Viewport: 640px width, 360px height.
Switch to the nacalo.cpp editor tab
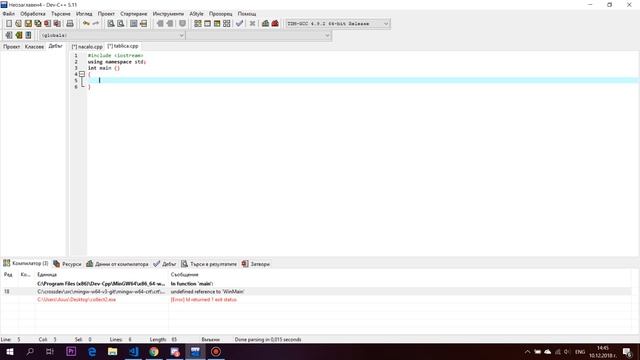tap(87, 47)
